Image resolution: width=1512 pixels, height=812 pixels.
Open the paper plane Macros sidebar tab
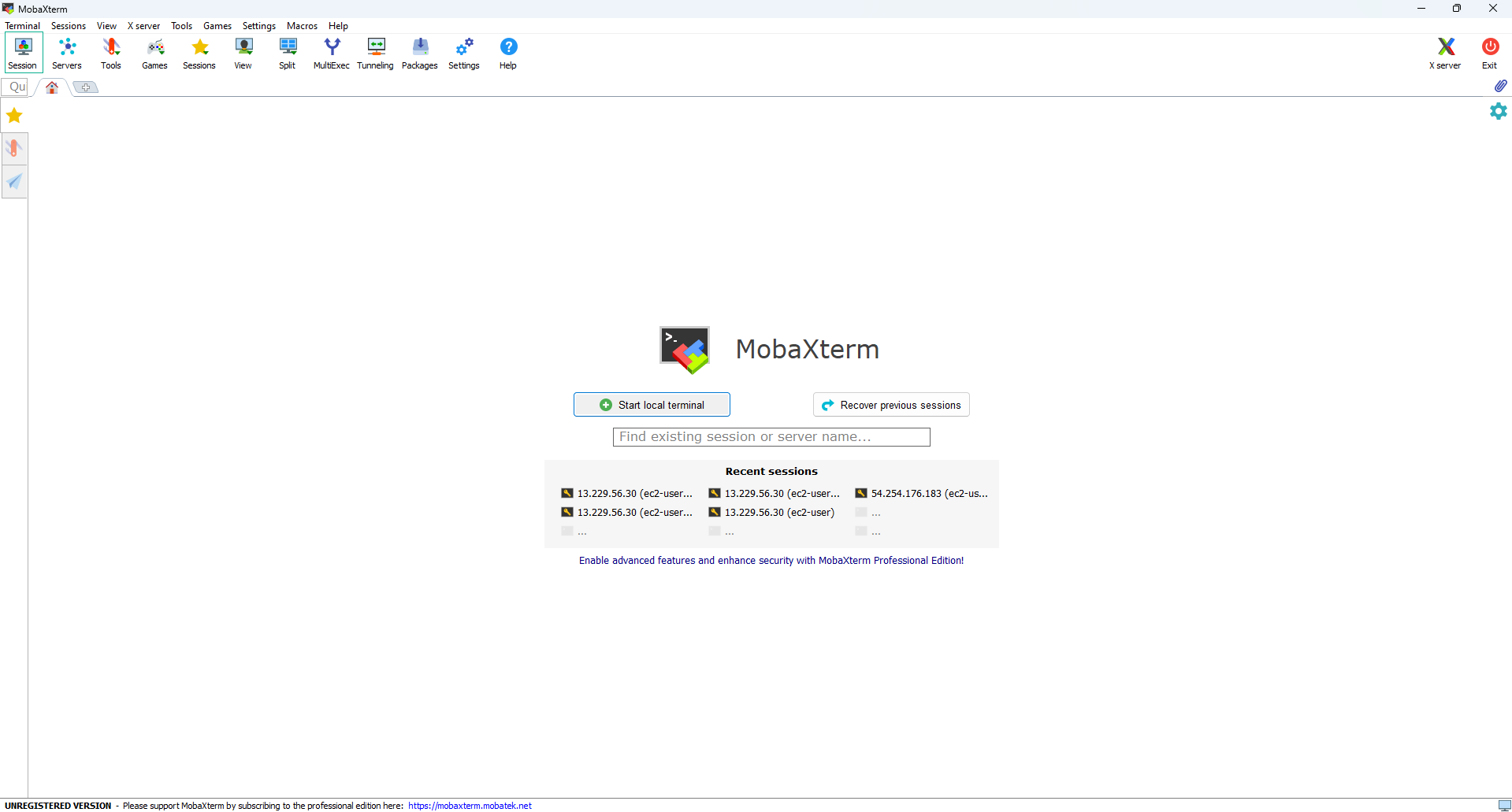(x=14, y=182)
